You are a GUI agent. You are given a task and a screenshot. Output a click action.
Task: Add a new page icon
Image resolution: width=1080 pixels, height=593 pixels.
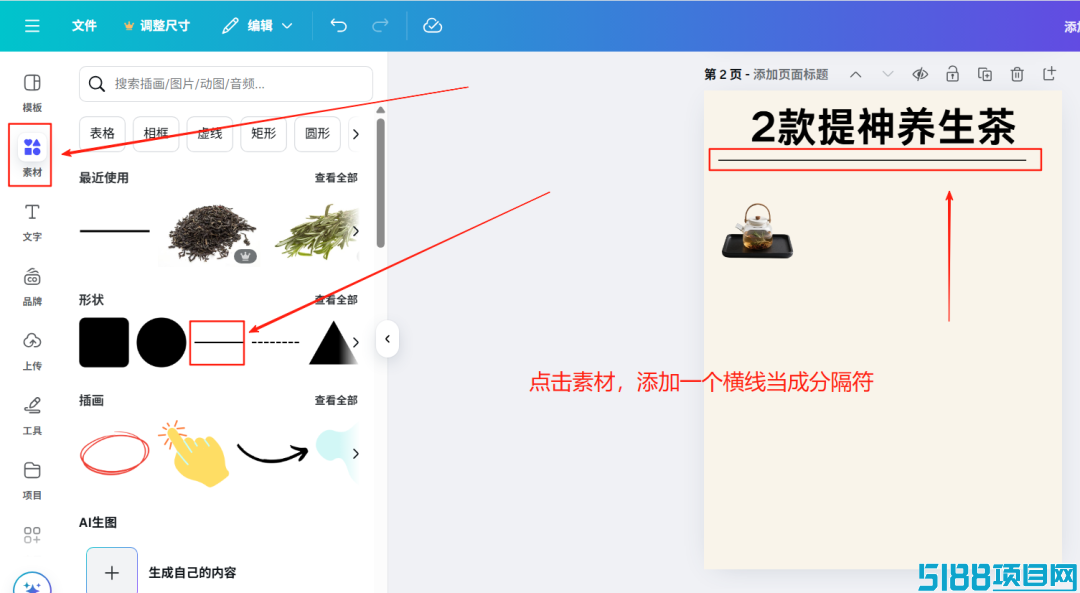1049,74
